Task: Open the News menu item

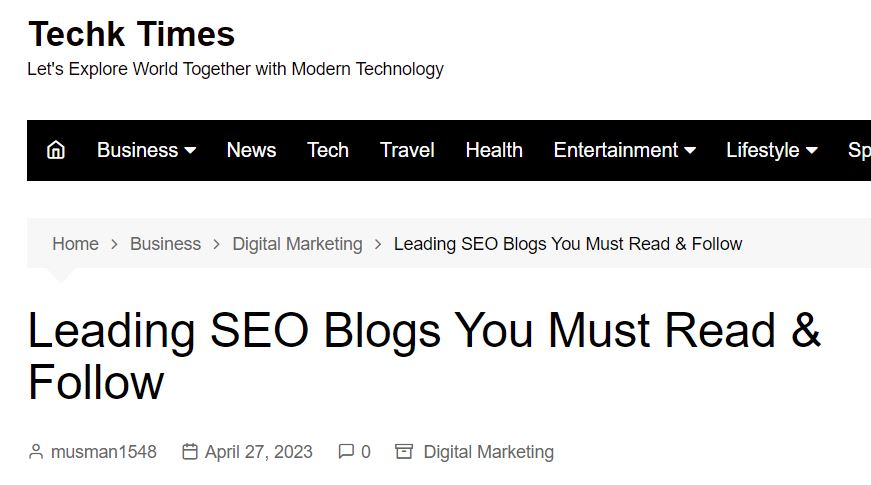Action: (251, 150)
